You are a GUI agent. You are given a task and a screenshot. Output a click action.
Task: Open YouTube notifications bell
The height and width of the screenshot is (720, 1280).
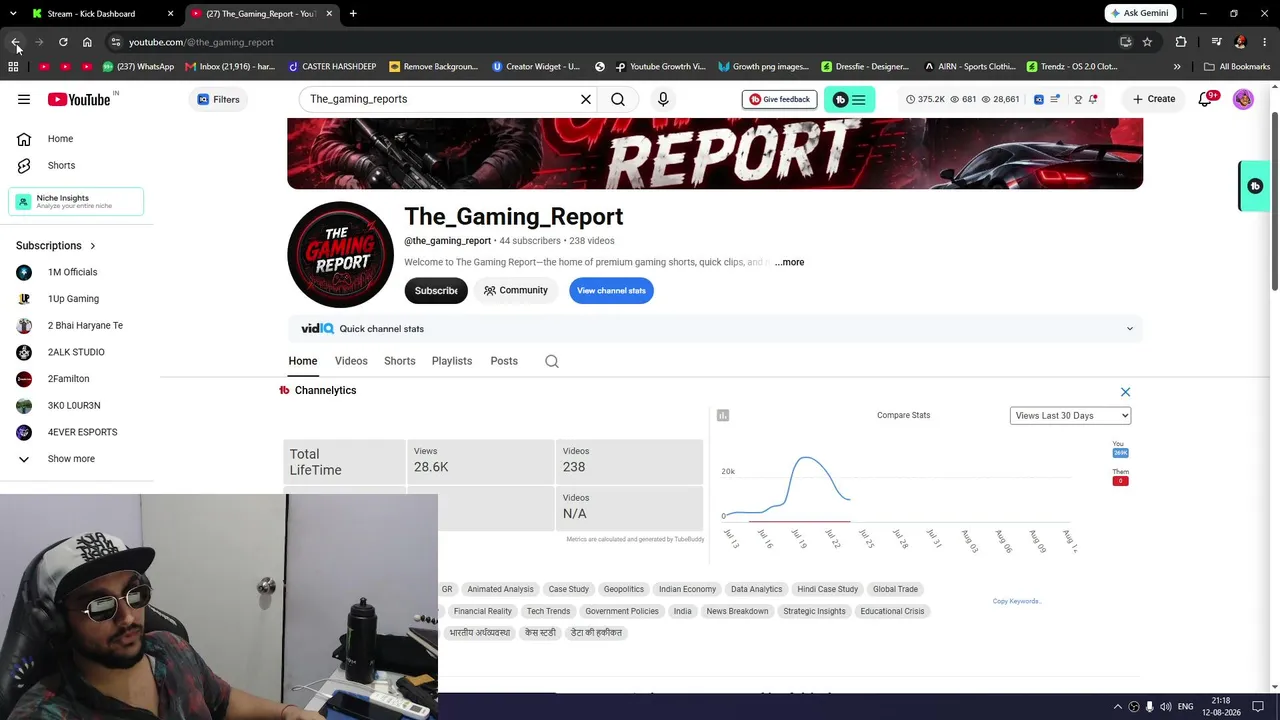(1205, 99)
